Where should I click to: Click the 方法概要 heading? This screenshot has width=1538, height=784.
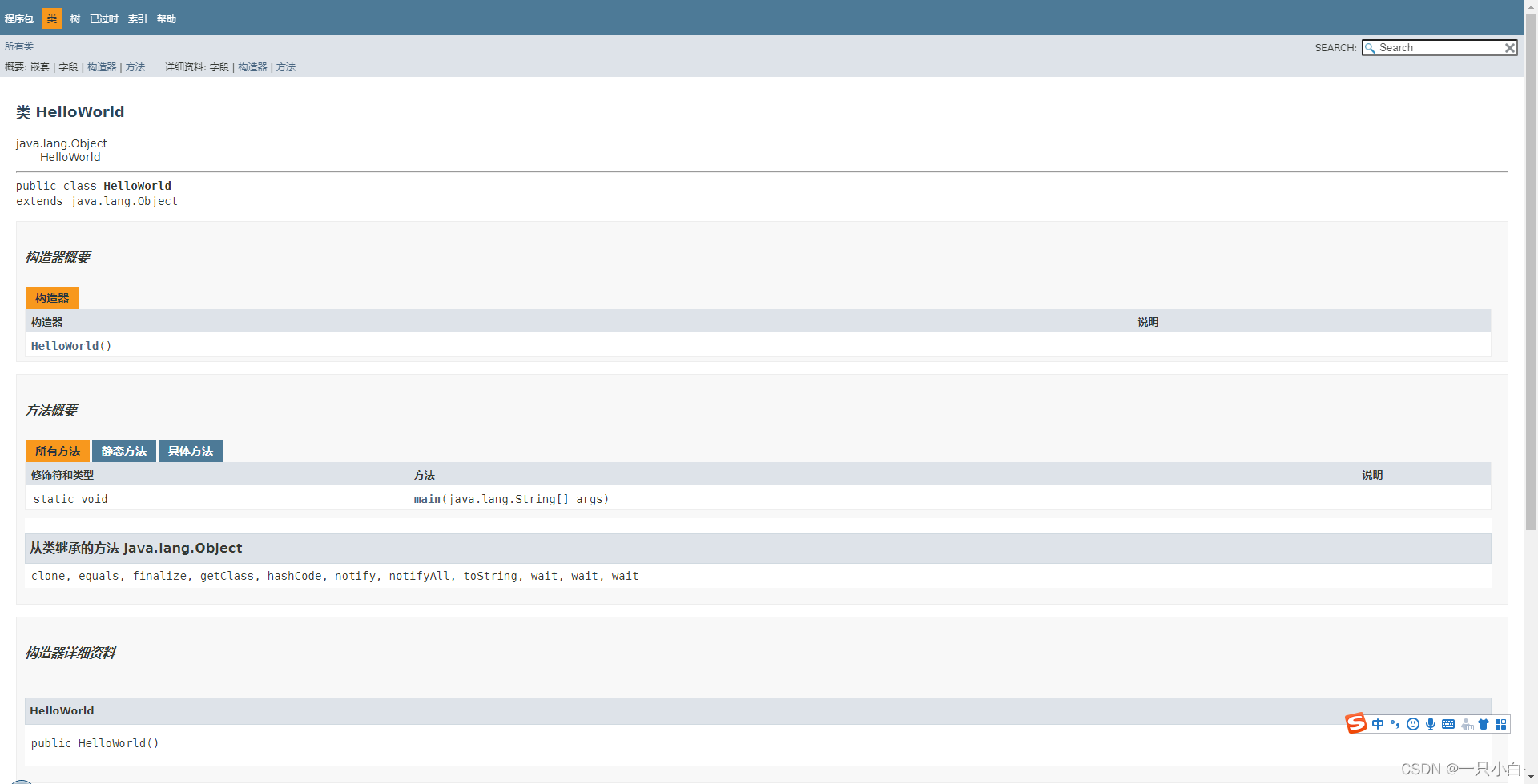point(51,410)
